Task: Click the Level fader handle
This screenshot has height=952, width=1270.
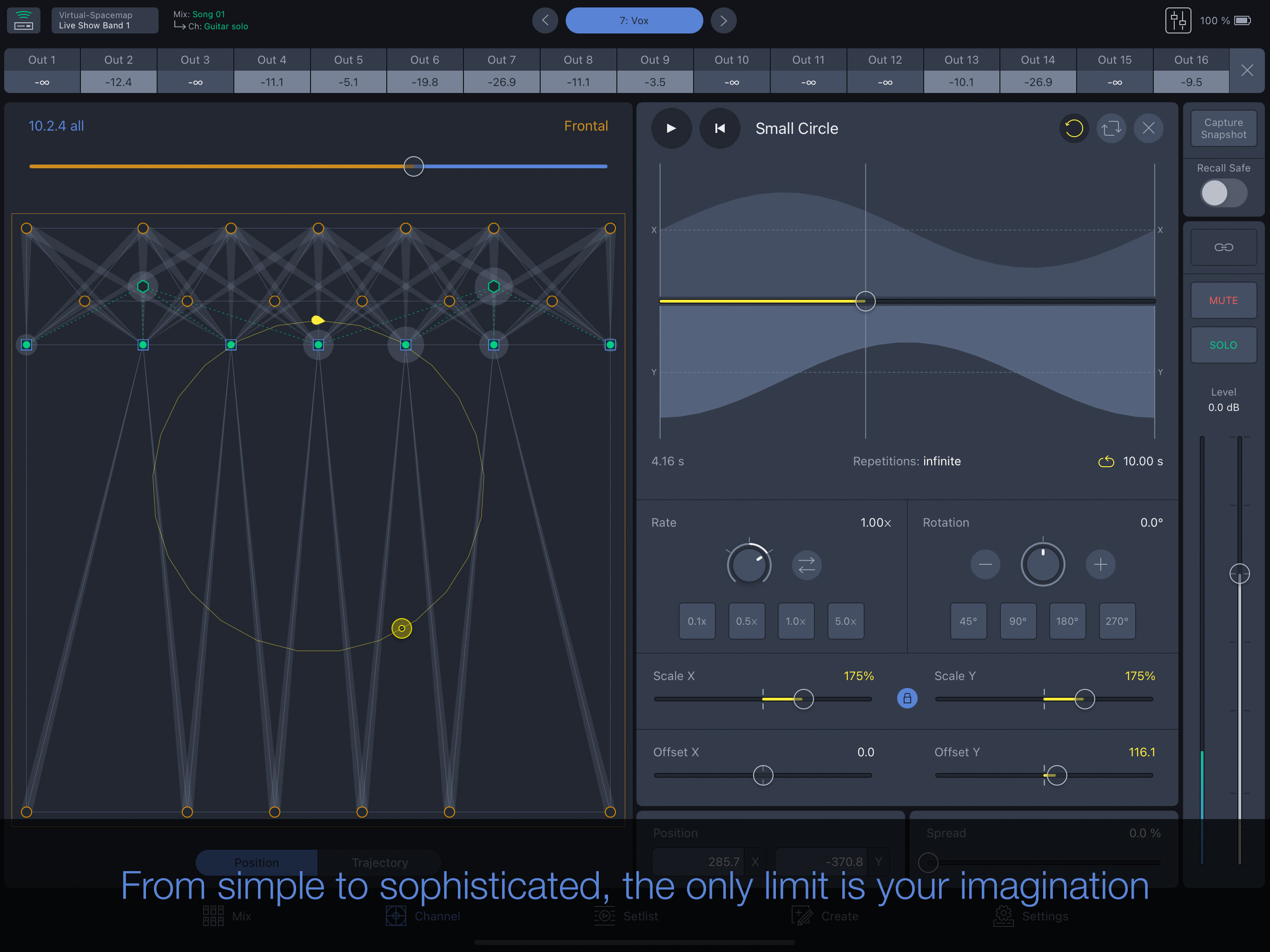Action: [x=1240, y=573]
